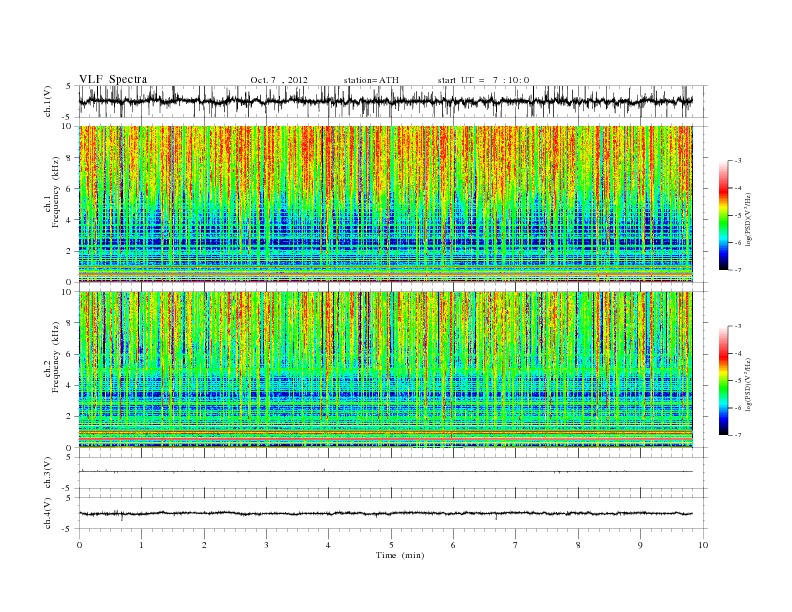Click the time axis tick label '3'
This screenshot has width=792, height=612.
pos(266,545)
